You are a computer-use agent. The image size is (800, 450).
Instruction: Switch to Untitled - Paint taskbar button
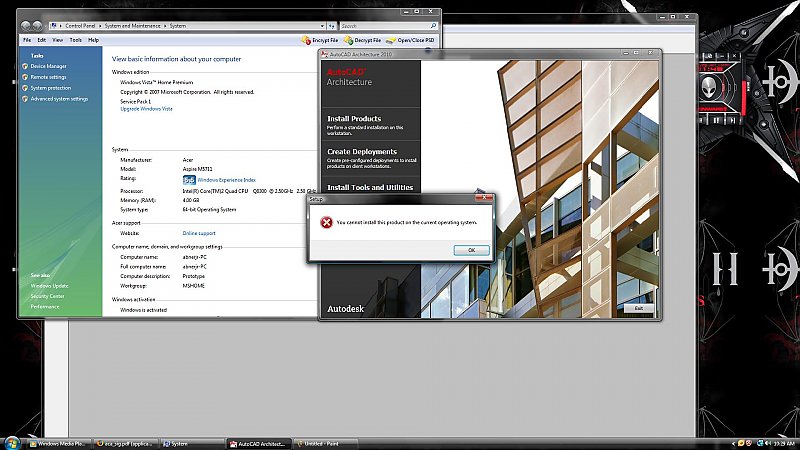pyautogui.click(x=326, y=444)
